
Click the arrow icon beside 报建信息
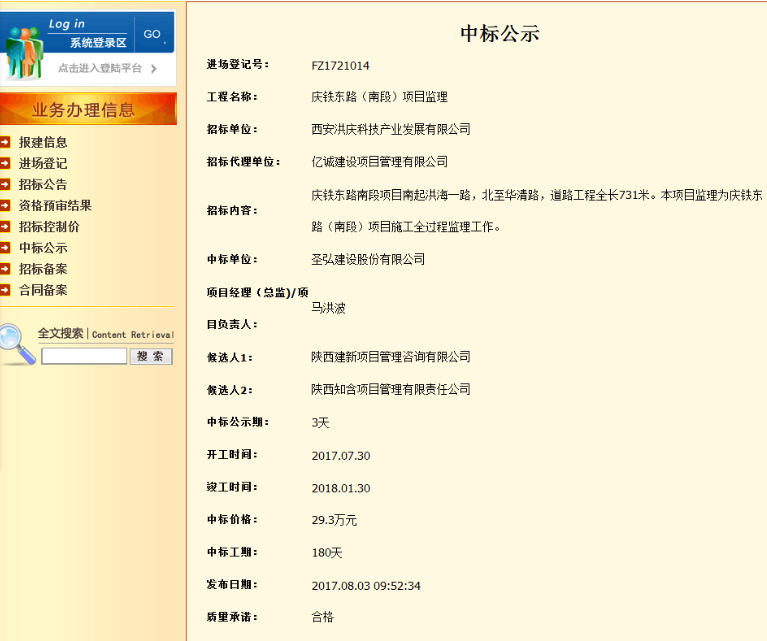click(x=6, y=142)
